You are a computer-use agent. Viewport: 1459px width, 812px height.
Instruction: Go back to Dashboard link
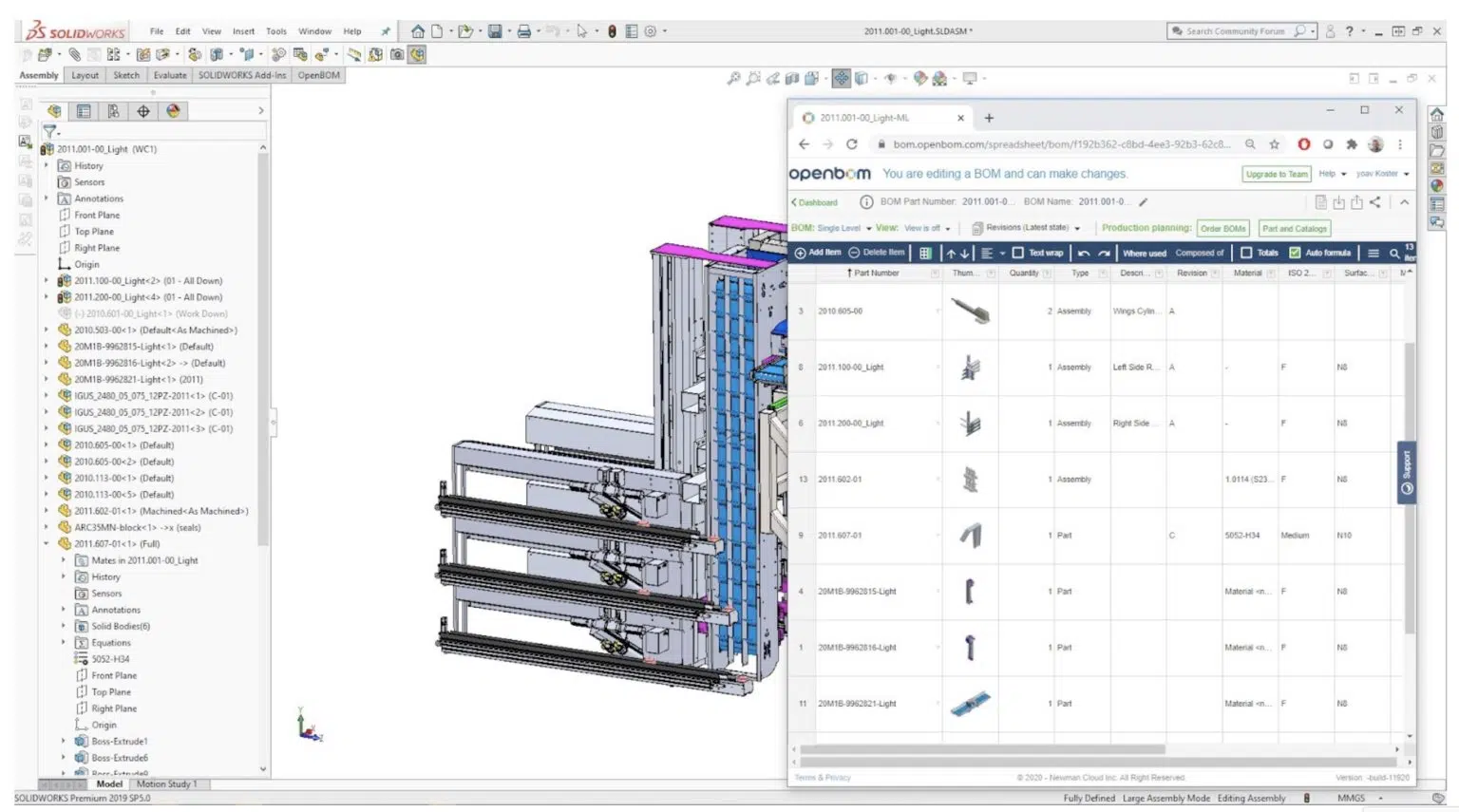coord(815,202)
